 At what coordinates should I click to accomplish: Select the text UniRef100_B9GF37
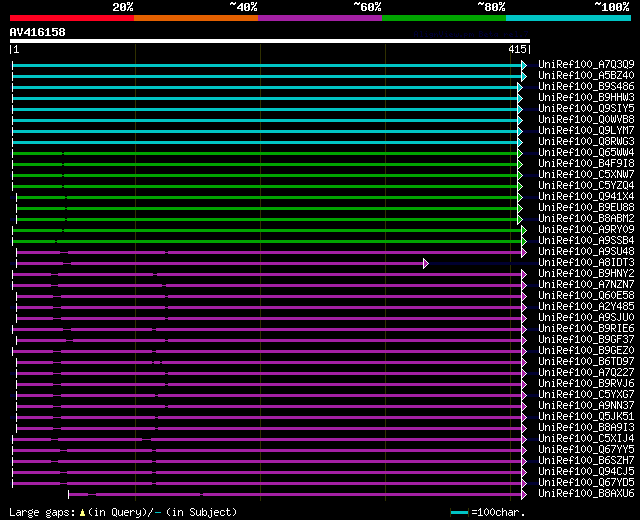586,340
